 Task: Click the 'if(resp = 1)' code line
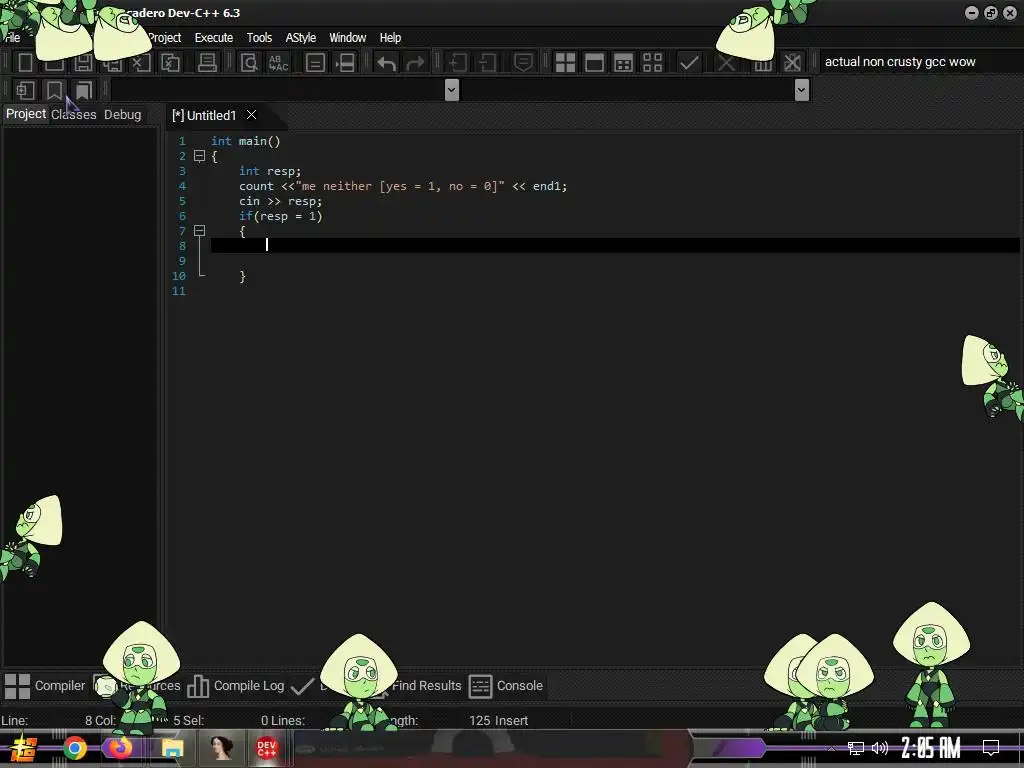(x=280, y=216)
